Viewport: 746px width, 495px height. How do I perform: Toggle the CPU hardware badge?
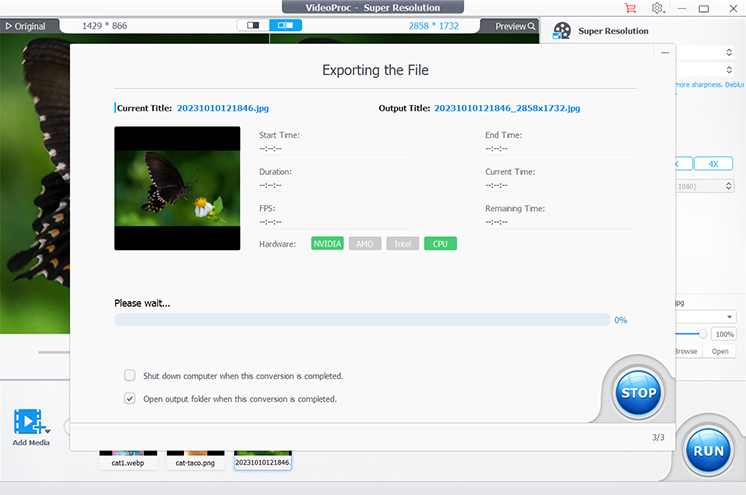coord(440,244)
